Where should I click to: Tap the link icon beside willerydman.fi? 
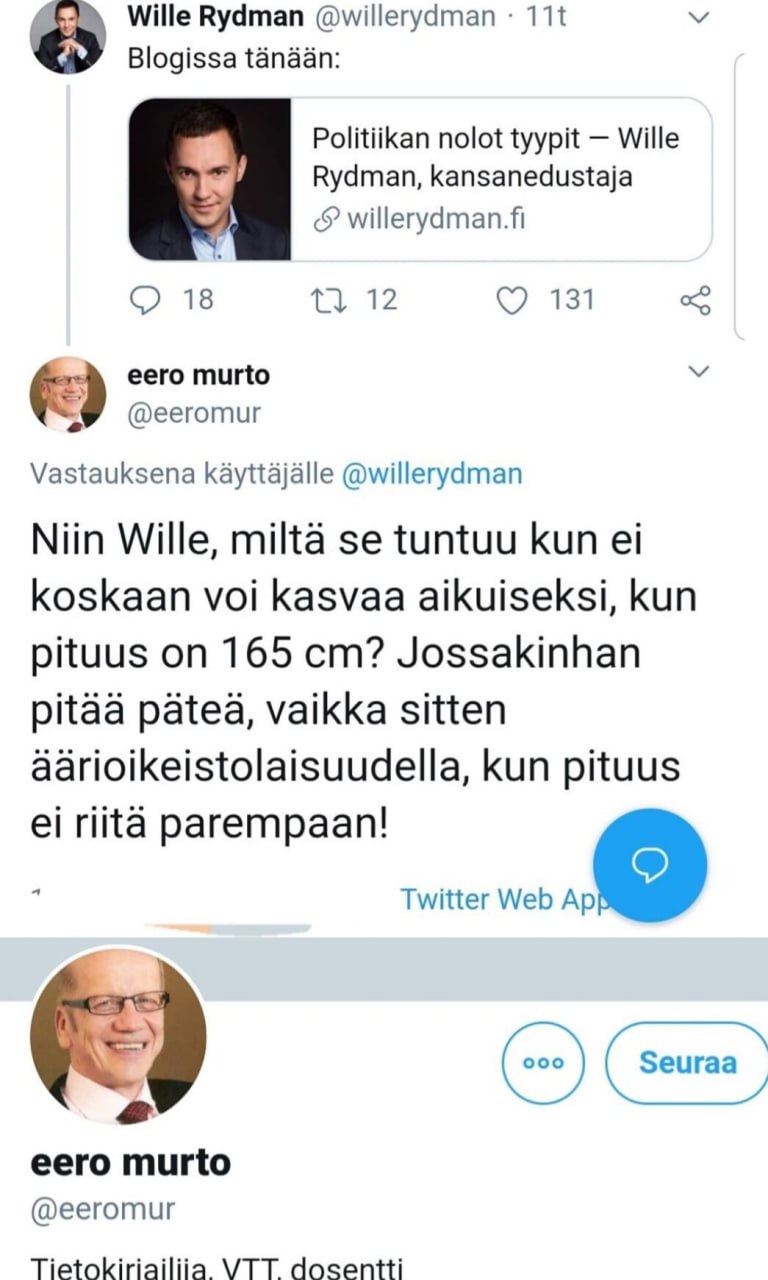tap(326, 220)
